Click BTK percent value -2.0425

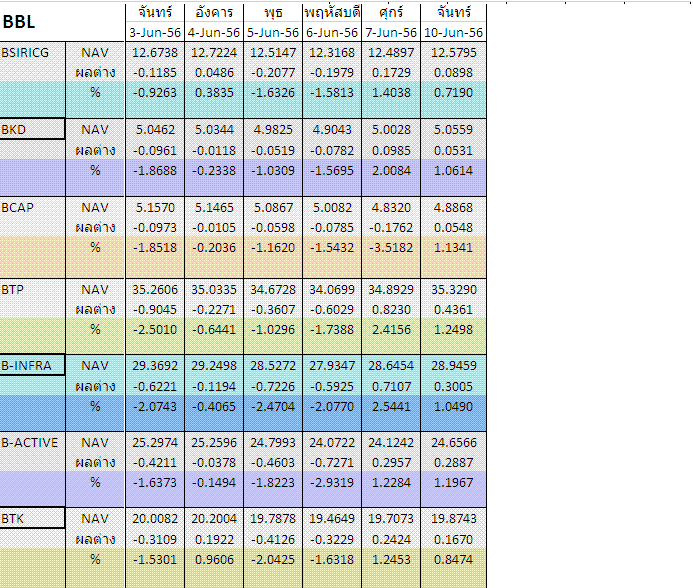pyautogui.click(x=273, y=559)
